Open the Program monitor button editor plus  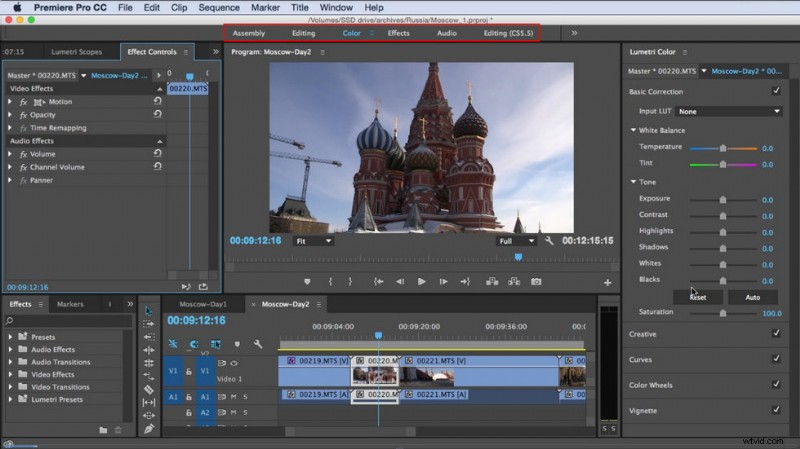pyautogui.click(x=608, y=283)
